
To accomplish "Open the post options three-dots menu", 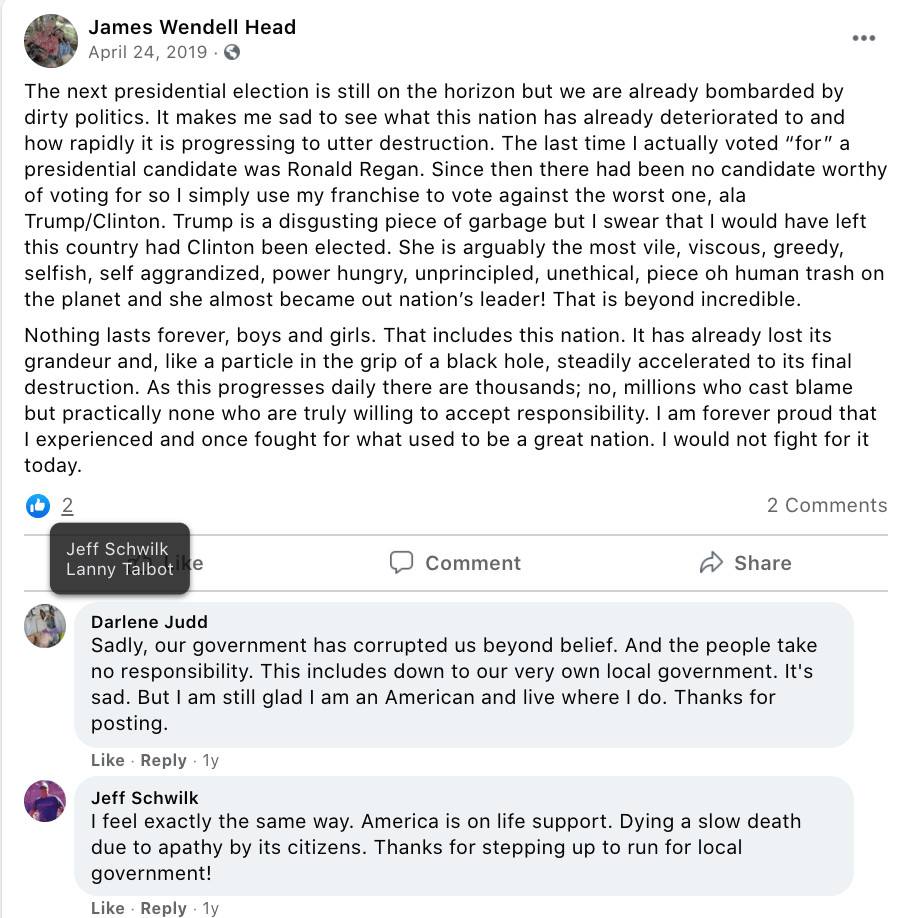I will pyautogui.click(x=863, y=39).
